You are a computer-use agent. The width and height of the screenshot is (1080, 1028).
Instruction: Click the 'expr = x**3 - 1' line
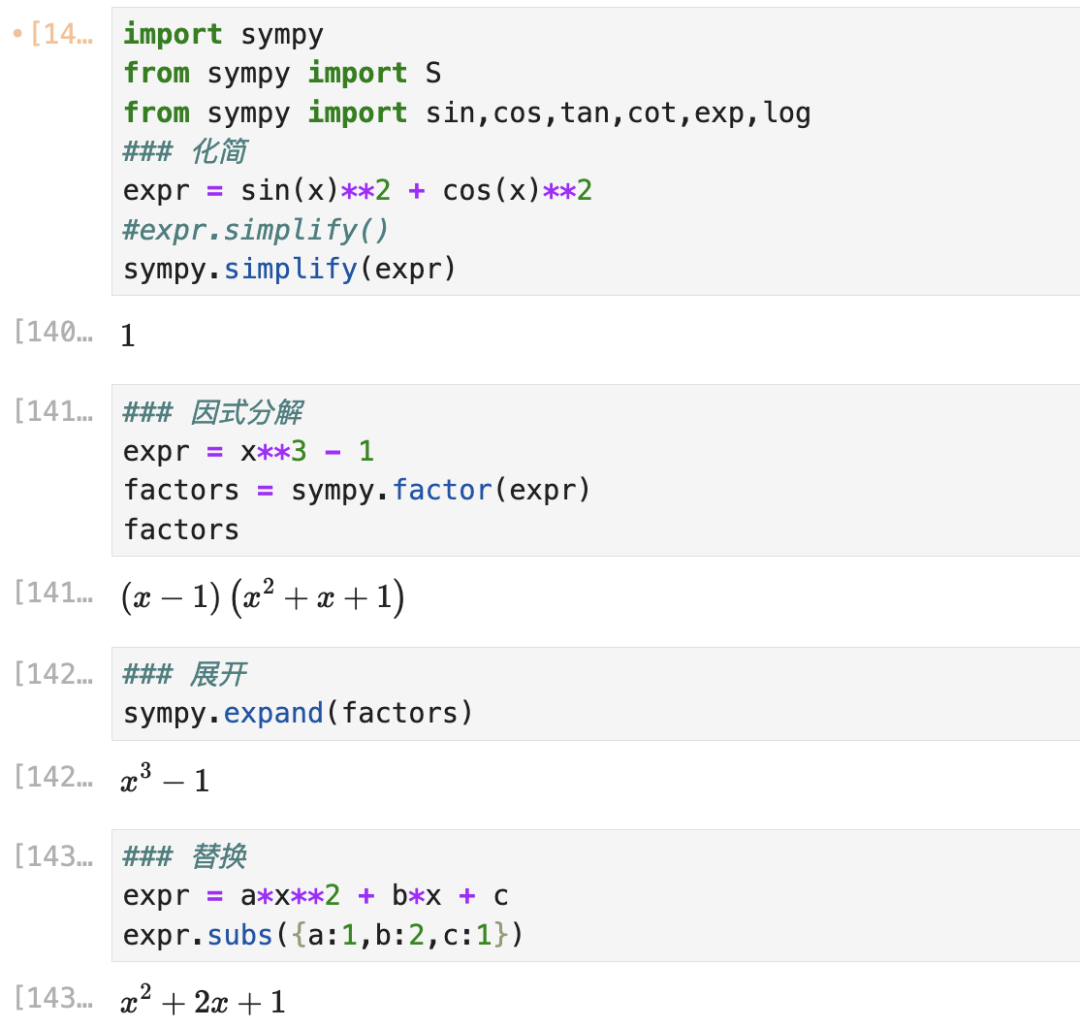[x=248, y=451]
